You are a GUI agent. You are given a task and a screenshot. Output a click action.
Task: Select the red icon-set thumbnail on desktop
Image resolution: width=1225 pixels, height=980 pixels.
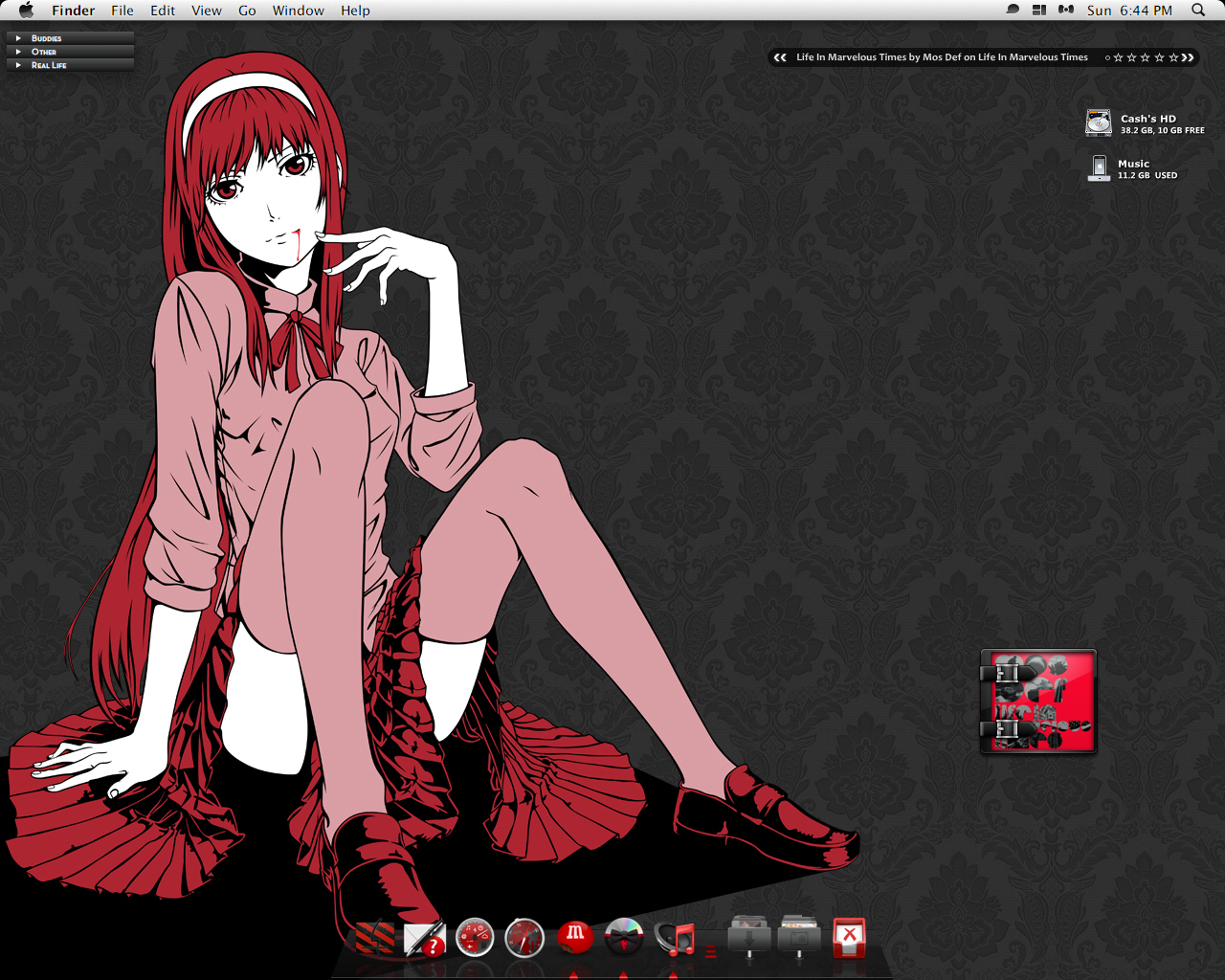[1038, 702]
